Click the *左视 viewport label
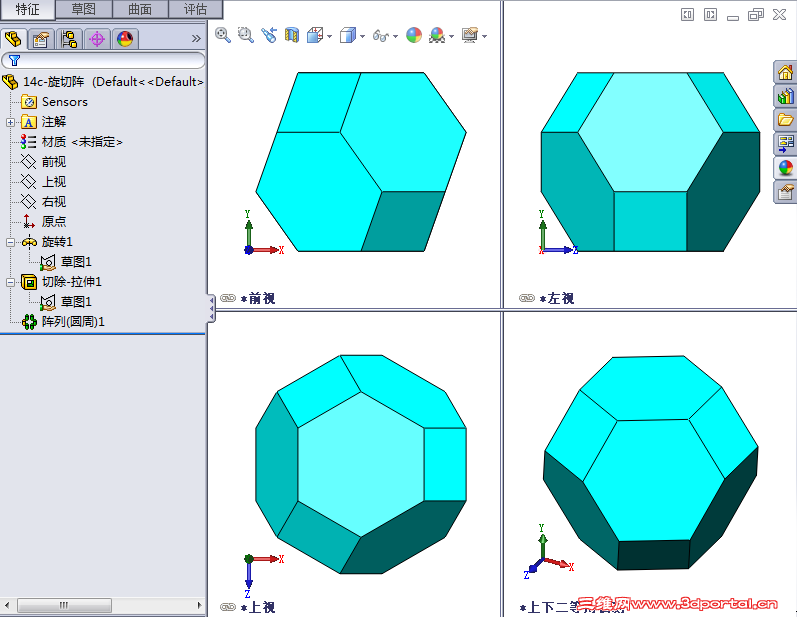Image resolution: width=797 pixels, height=617 pixels. [x=557, y=298]
